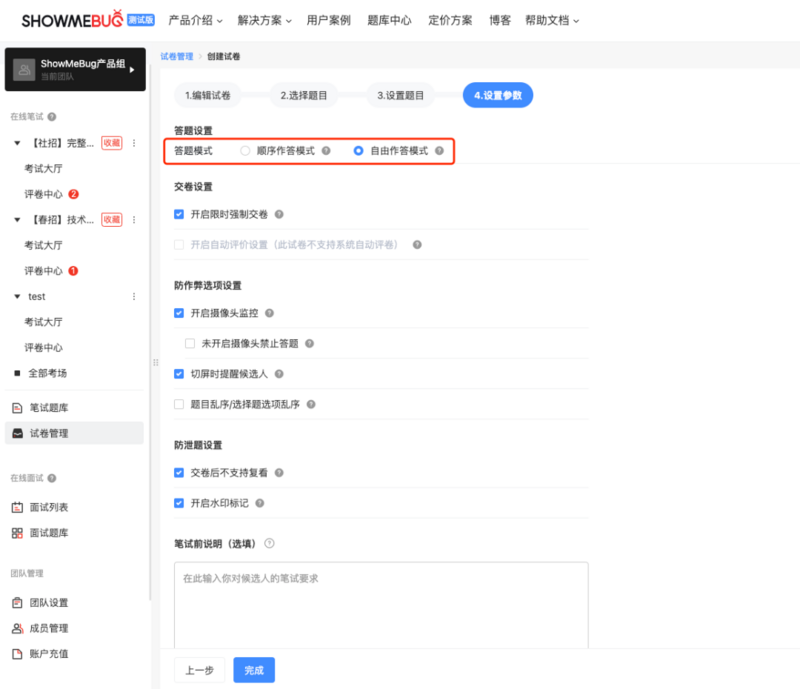
Task: Click help icon for 开启限时强制交卷
Action: (x=279, y=214)
